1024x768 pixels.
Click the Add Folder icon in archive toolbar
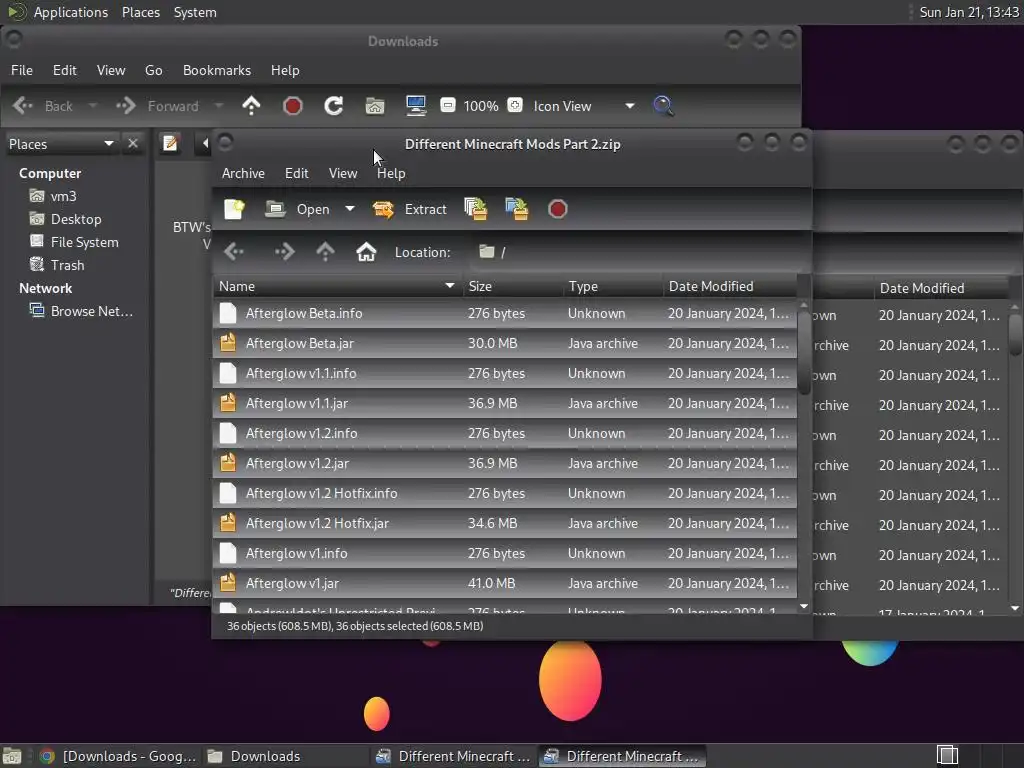(517, 209)
